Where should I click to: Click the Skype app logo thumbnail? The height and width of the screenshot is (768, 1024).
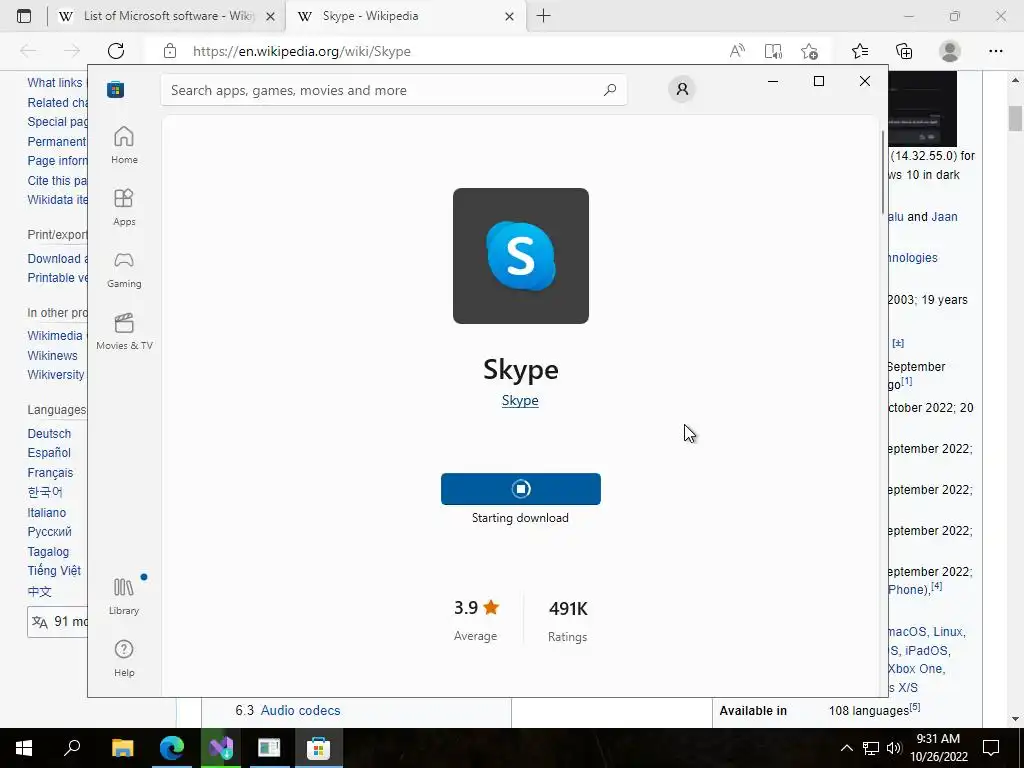tap(520, 256)
